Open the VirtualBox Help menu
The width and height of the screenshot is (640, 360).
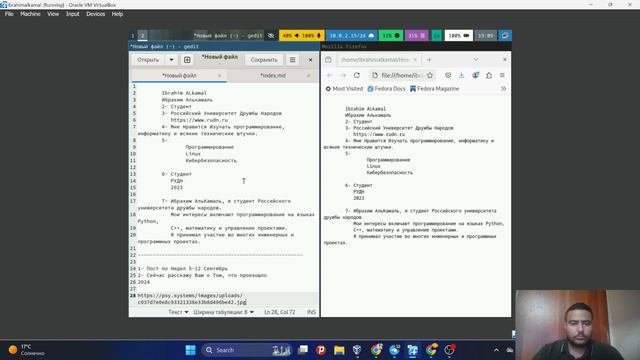tap(117, 14)
